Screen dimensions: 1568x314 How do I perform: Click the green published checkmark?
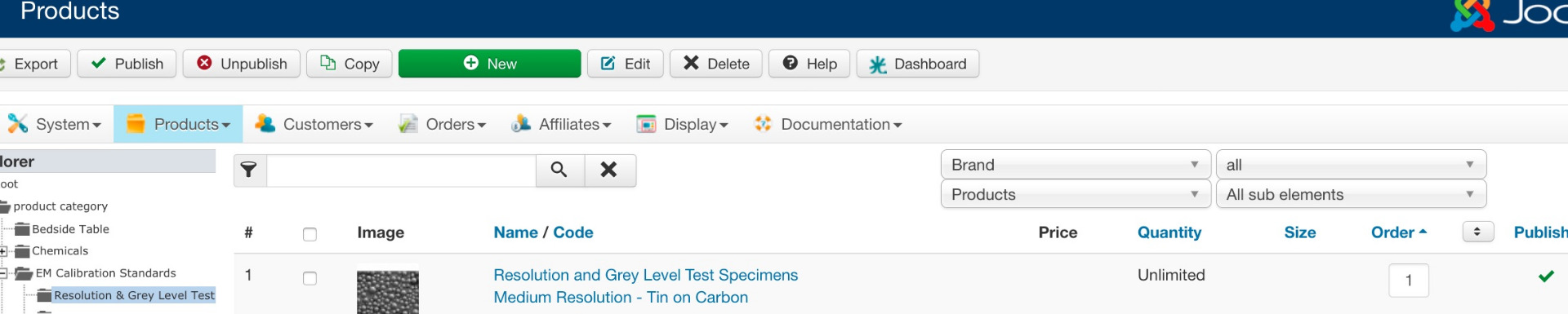click(1545, 276)
